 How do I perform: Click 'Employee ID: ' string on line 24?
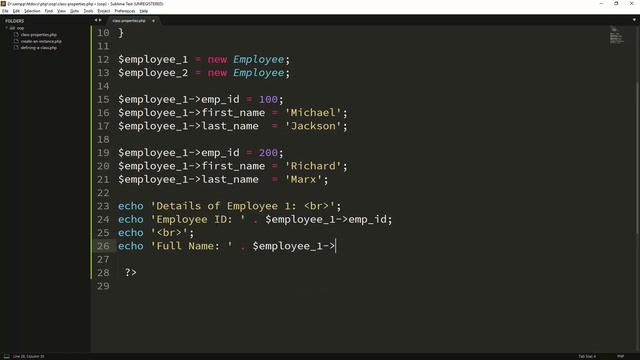198,220
